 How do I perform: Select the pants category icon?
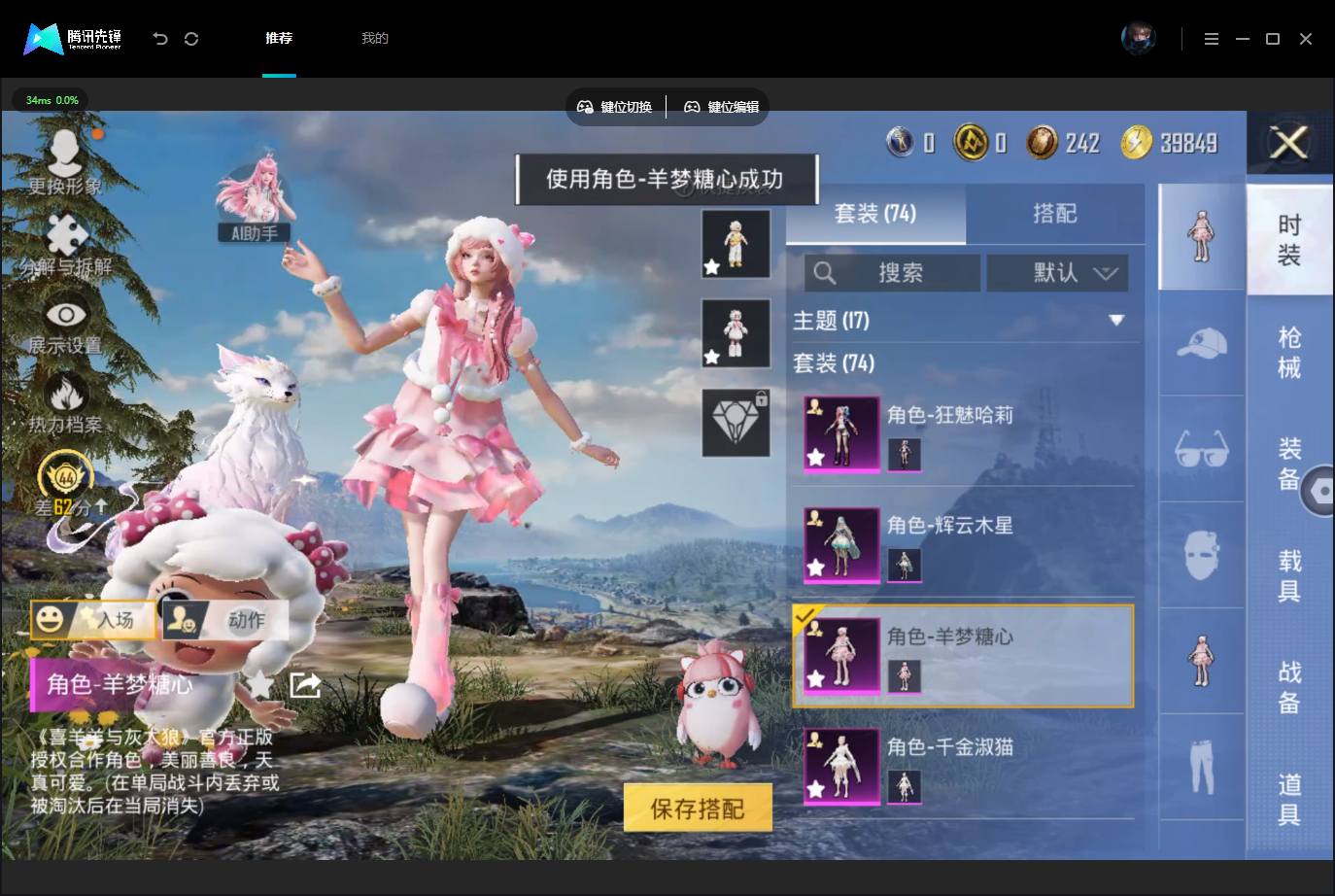(x=1202, y=767)
